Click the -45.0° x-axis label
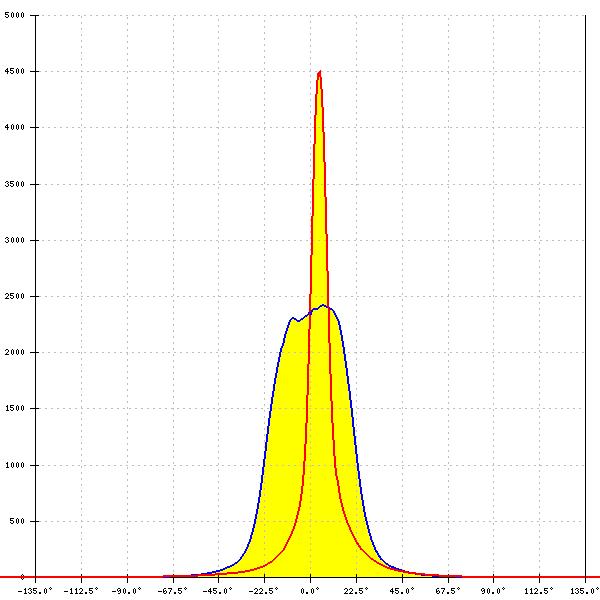This screenshot has width=600, height=600. point(218,591)
